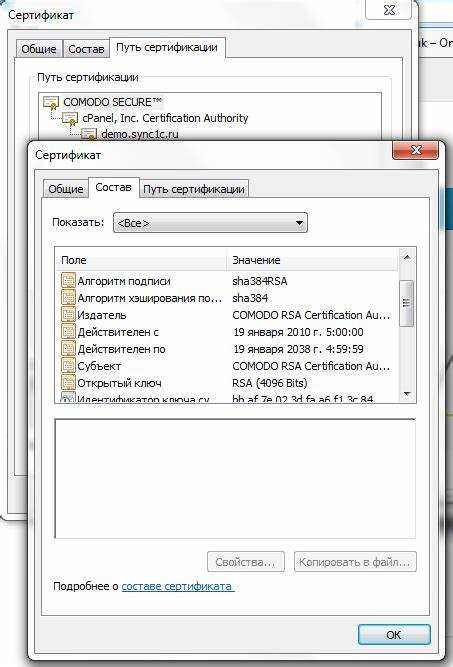The image size is (453, 667).
Task: Close the back Сертификат window
Action: pos(389,9)
